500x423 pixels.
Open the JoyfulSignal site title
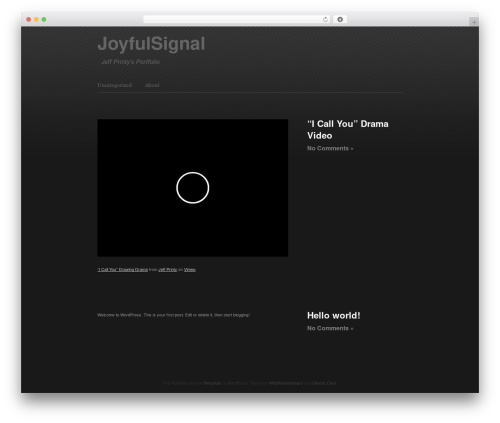(x=151, y=44)
